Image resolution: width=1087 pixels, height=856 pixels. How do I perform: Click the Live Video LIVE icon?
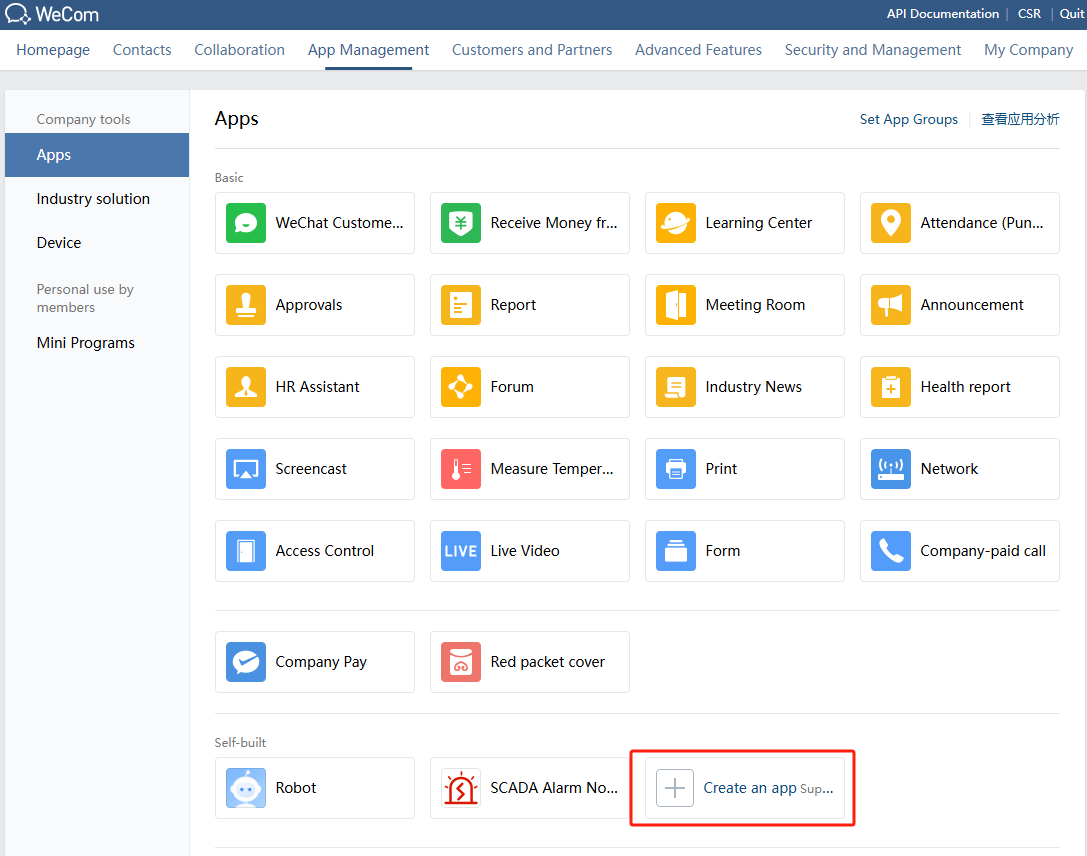pos(460,551)
